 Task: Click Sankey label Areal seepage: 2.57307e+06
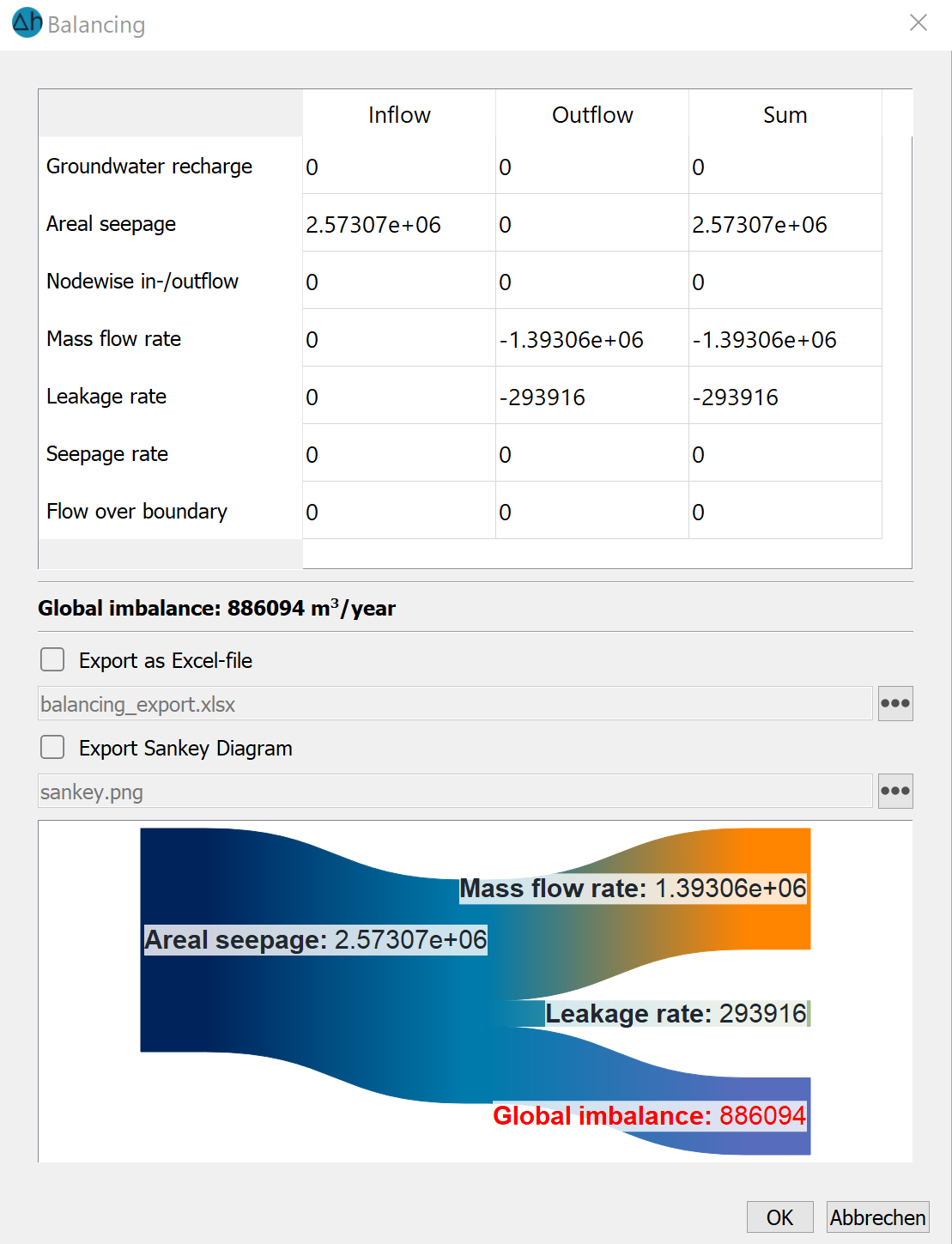pyautogui.click(x=316, y=940)
